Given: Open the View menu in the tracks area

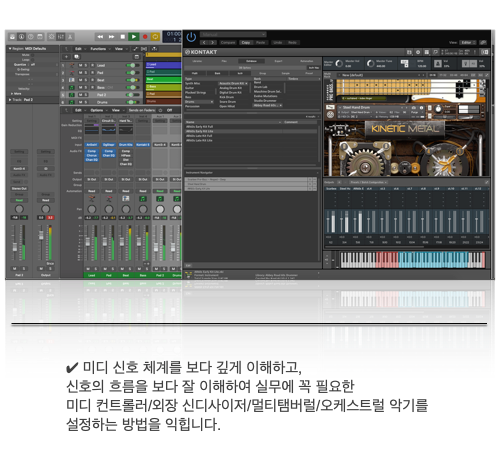Looking at the screenshot, I should point(120,49).
